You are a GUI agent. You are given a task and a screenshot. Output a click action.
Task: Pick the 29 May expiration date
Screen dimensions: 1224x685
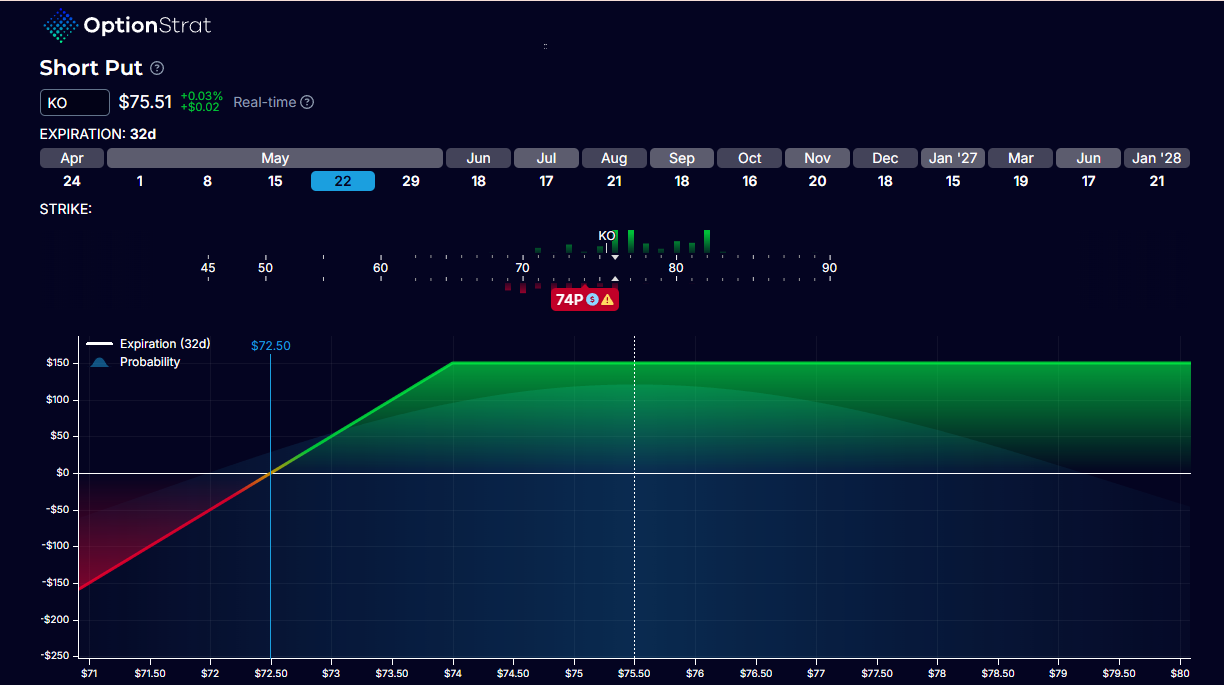[410, 181]
